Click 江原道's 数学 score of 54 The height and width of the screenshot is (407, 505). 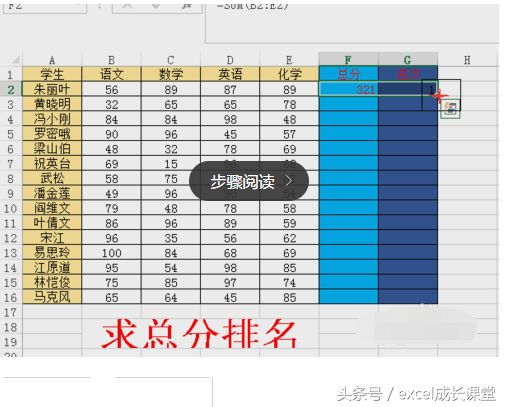pos(171,268)
